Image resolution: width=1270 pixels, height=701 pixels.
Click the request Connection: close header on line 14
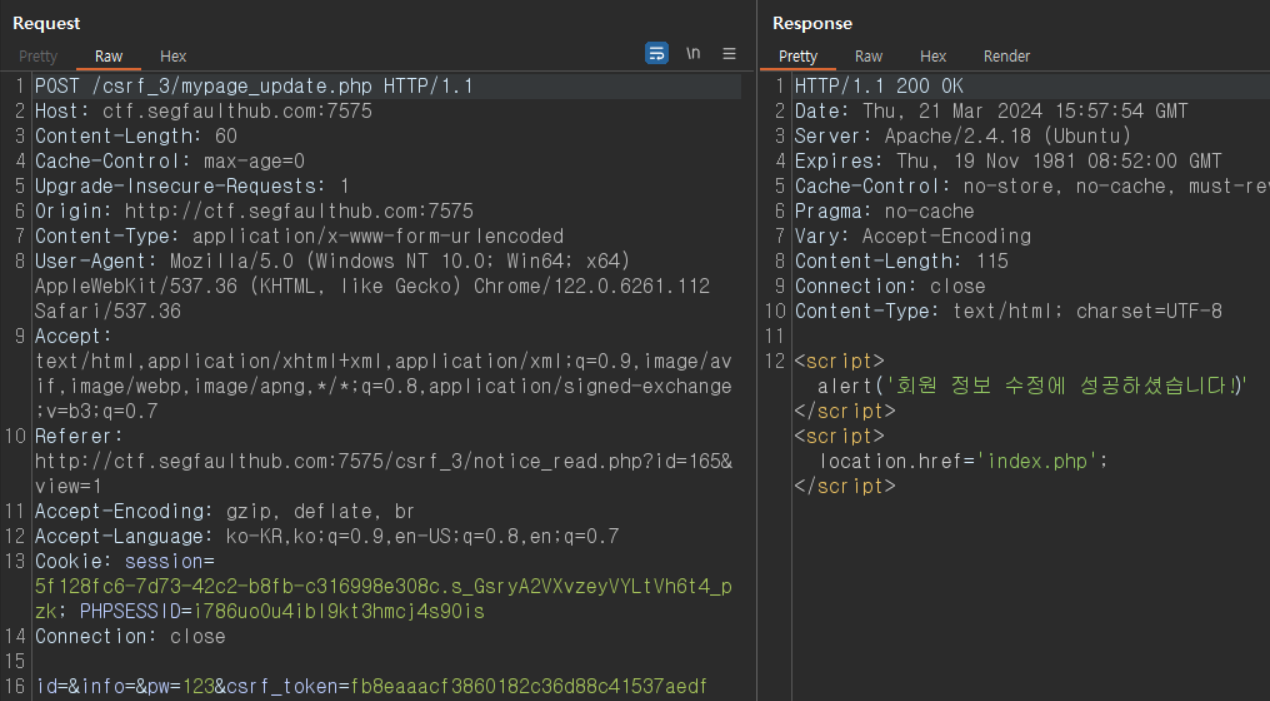point(130,636)
